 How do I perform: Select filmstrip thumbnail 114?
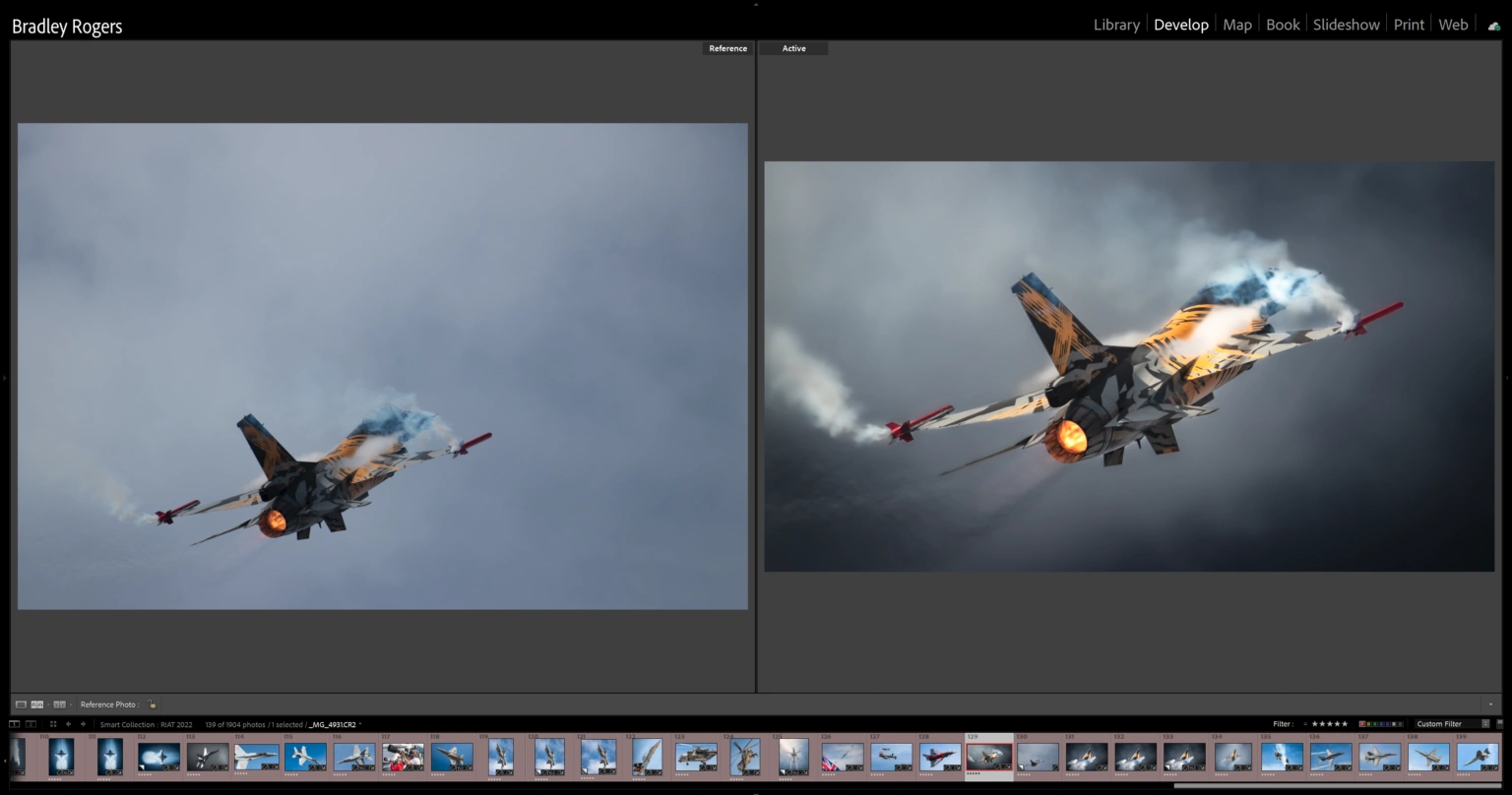point(256,757)
